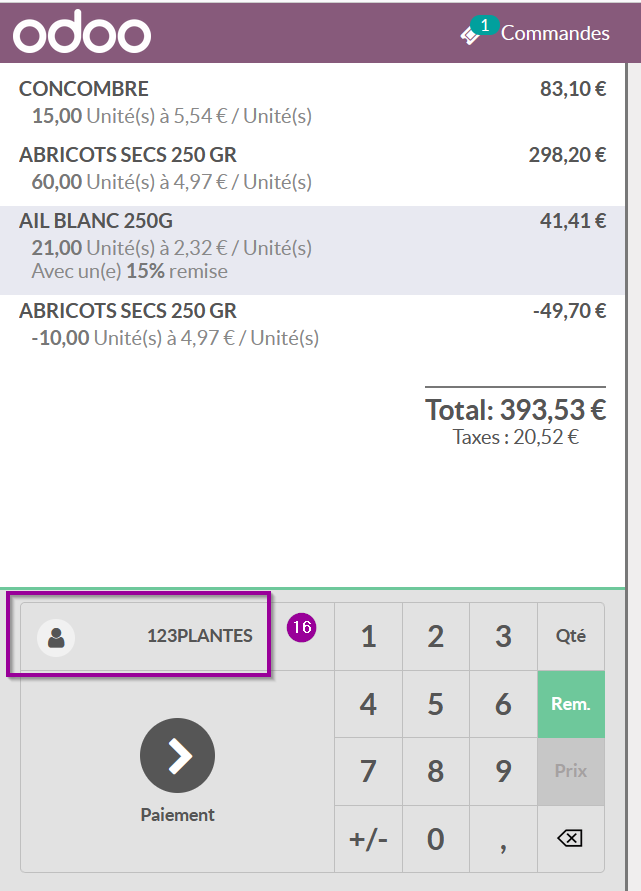Open the Commandes ticket icon

(x=469, y=36)
